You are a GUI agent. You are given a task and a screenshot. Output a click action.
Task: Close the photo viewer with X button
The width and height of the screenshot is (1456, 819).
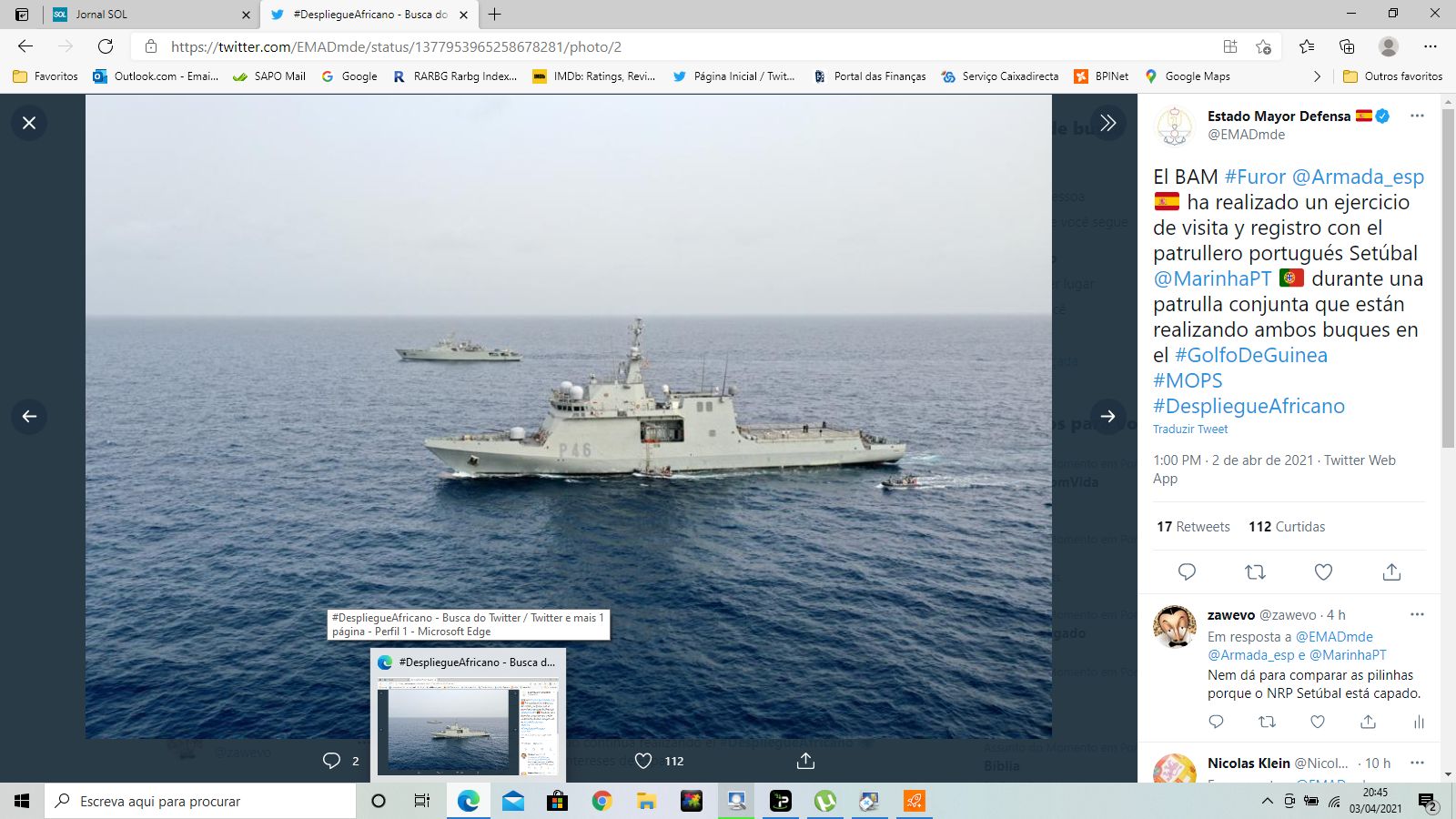29,123
